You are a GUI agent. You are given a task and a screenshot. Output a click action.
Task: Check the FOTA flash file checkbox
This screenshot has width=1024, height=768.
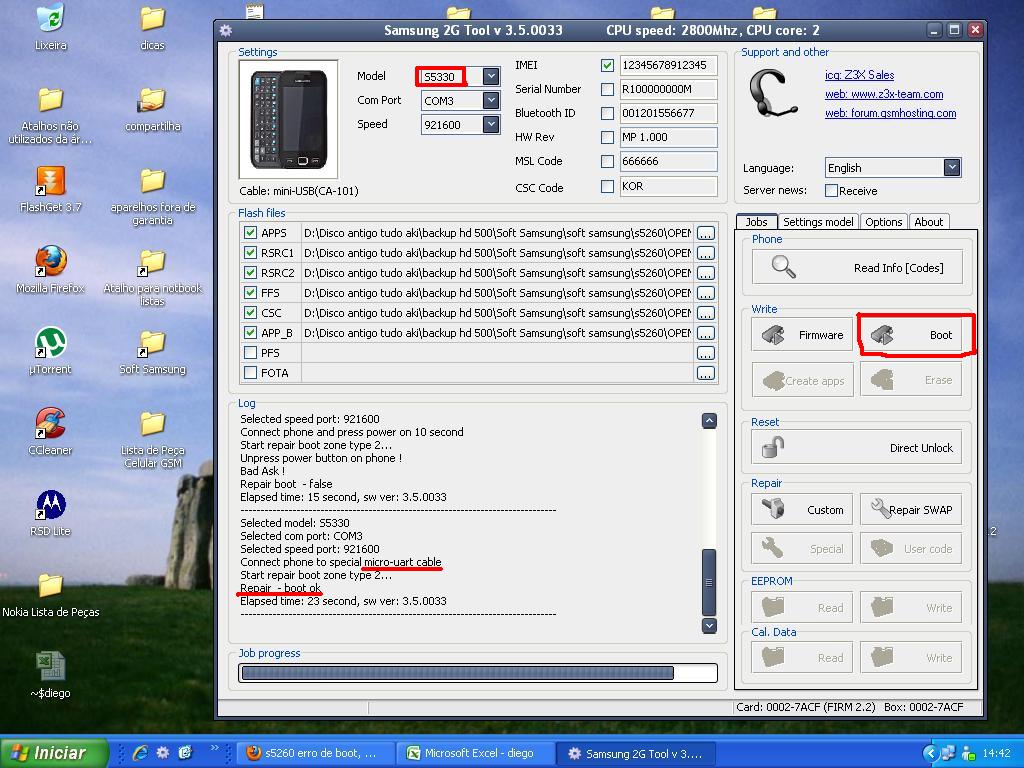click(x=250, y=373)
